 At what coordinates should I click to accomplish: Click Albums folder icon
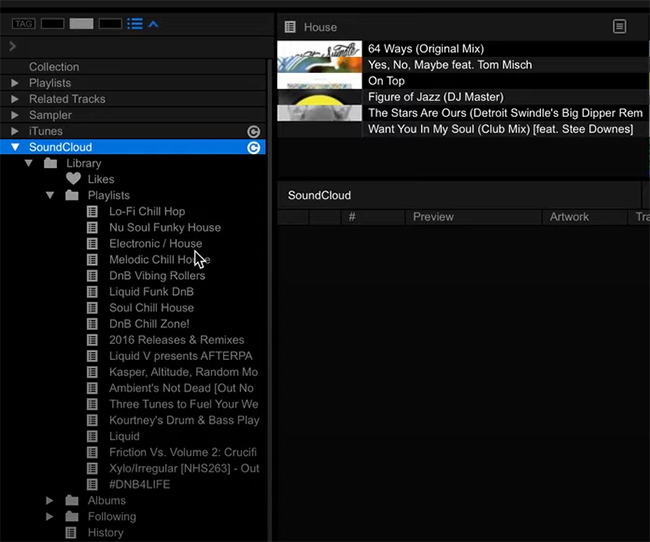click(x=72, y=500)
